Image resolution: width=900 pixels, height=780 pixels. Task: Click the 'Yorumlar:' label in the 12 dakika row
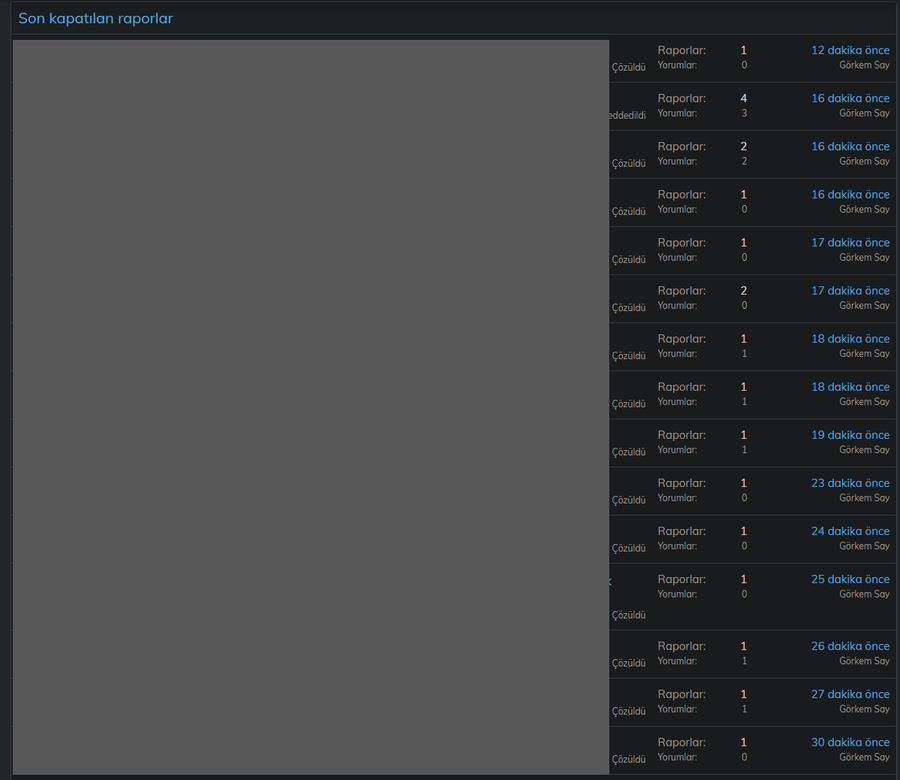coord(677,65)
